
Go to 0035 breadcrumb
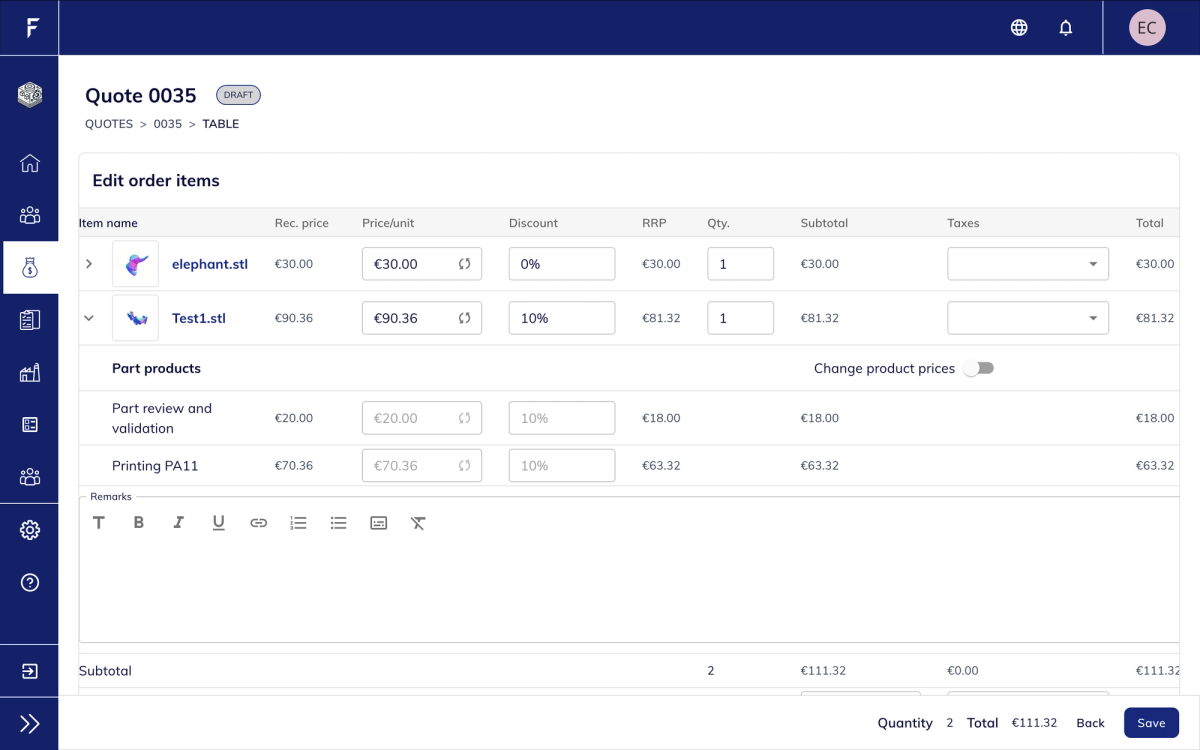click(167, 124)
